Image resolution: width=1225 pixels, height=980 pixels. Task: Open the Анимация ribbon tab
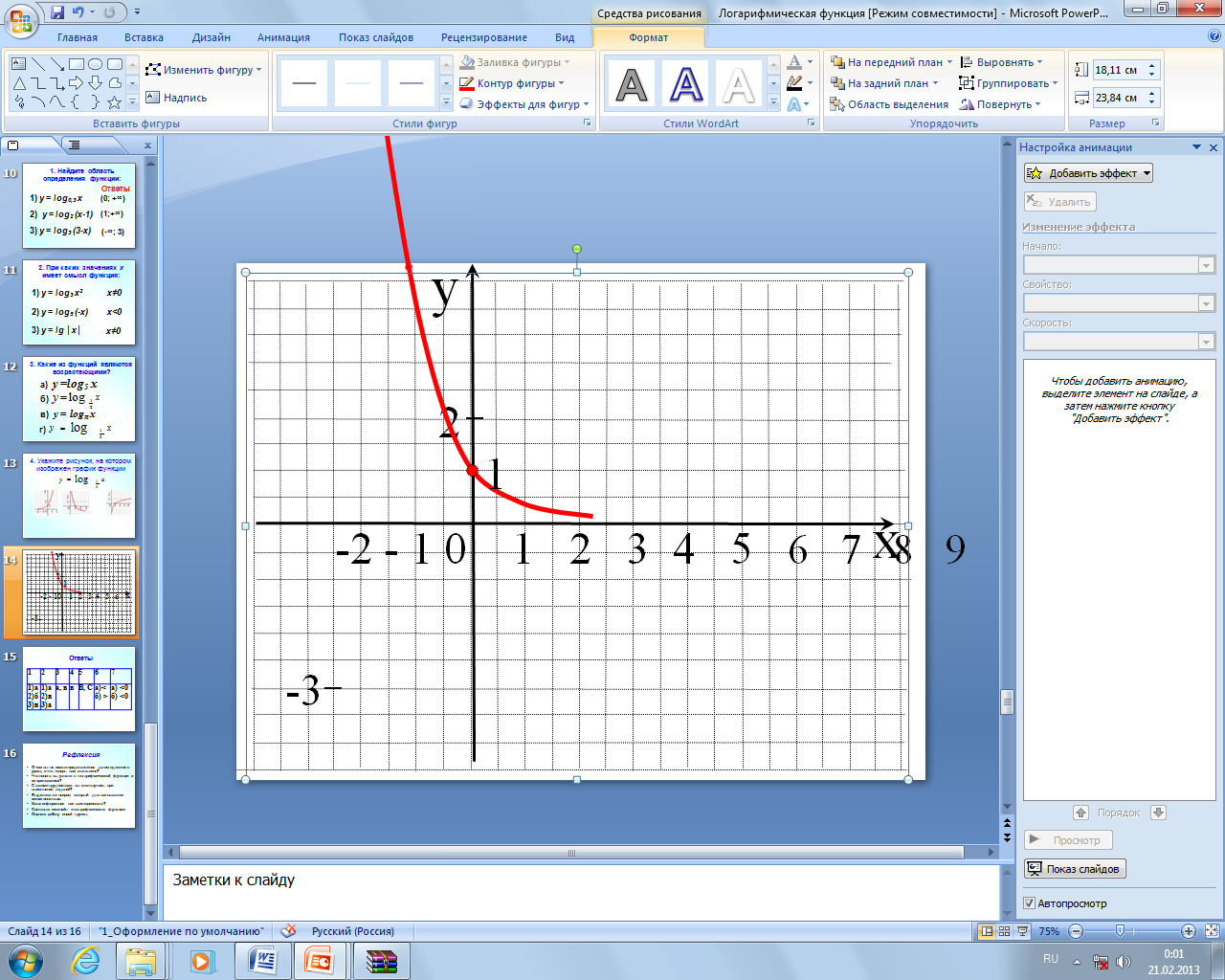pyautogui.click(x=283, y=37)
